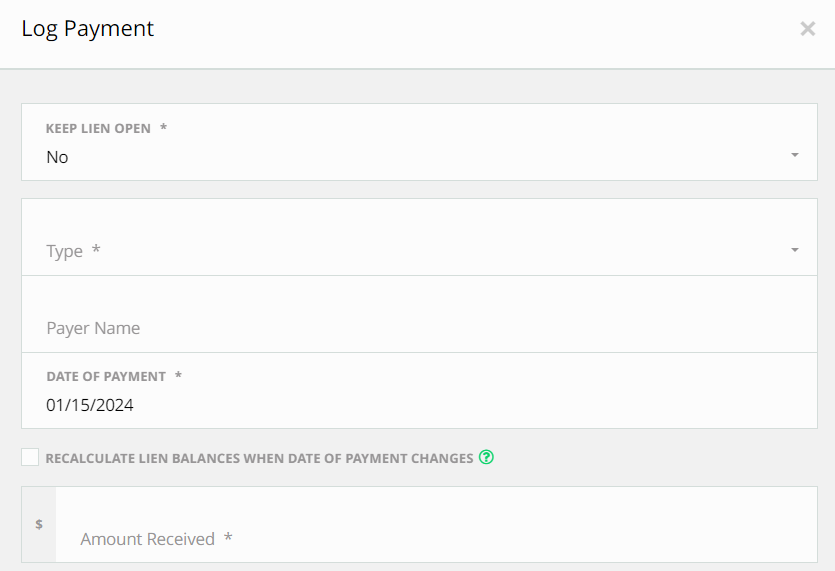Open the Type dropdown arrow

[x=794, y=250]
